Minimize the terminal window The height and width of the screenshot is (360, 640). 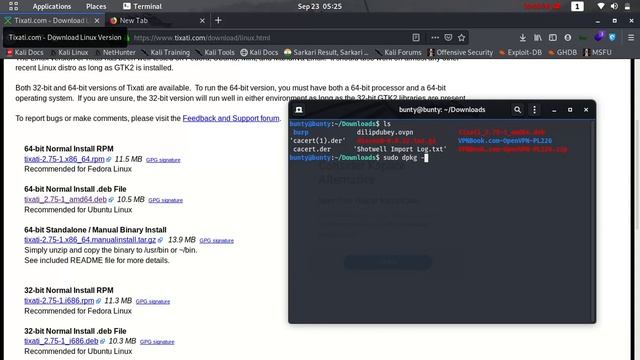554,110
